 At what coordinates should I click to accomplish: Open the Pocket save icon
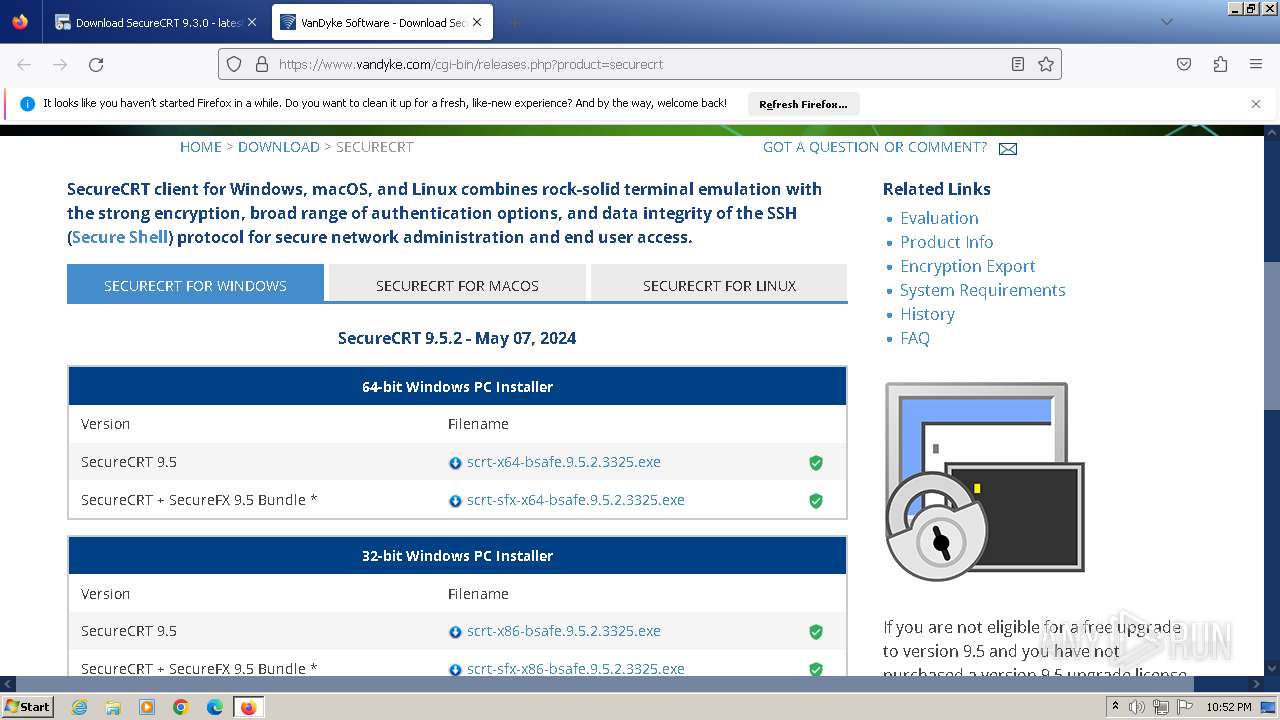[1184, 64]
